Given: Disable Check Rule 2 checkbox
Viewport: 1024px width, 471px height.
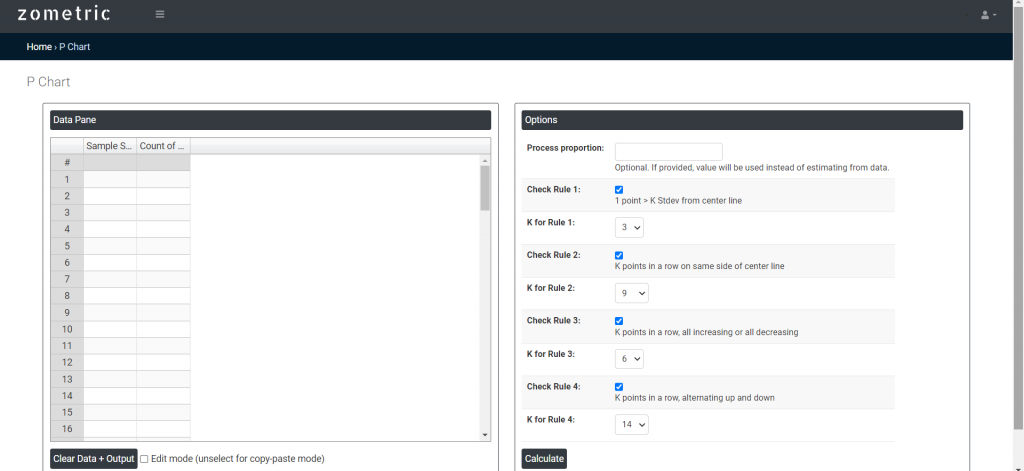Looking at the screenshot, I should [619, 255].
